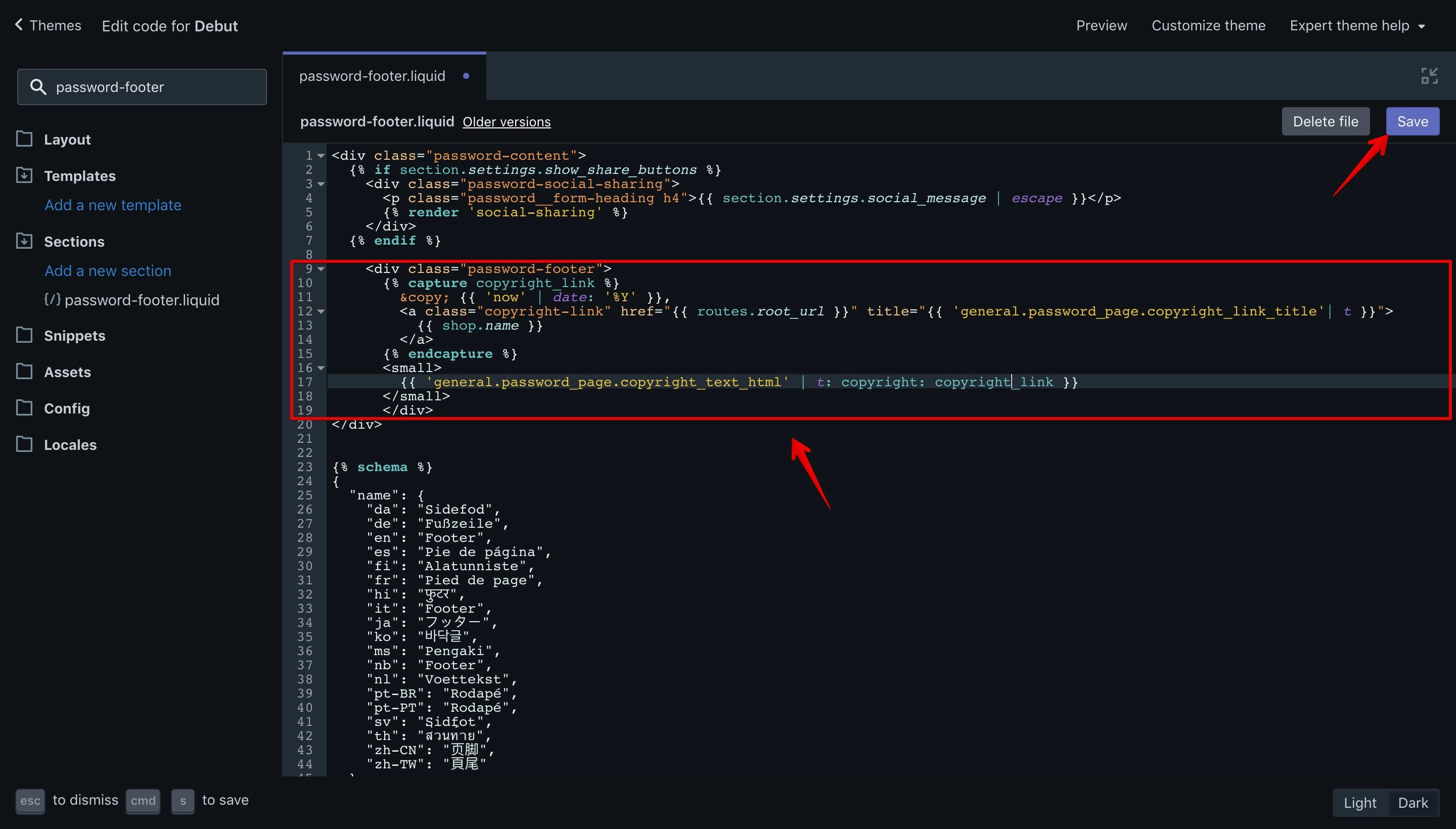Click the Layout folder icon
This screenshot has height=829, width=1456.
pyautogui.click(x=24, y=139)
